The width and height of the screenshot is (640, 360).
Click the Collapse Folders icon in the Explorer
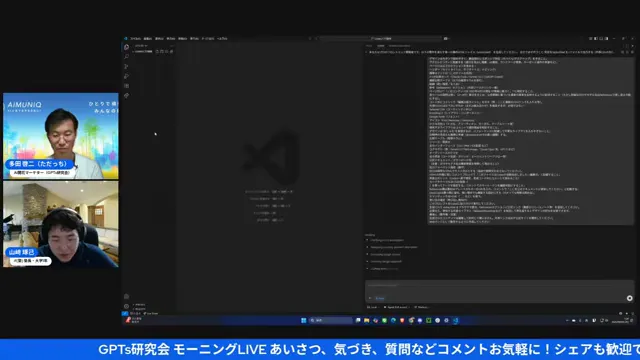[171, 52]
